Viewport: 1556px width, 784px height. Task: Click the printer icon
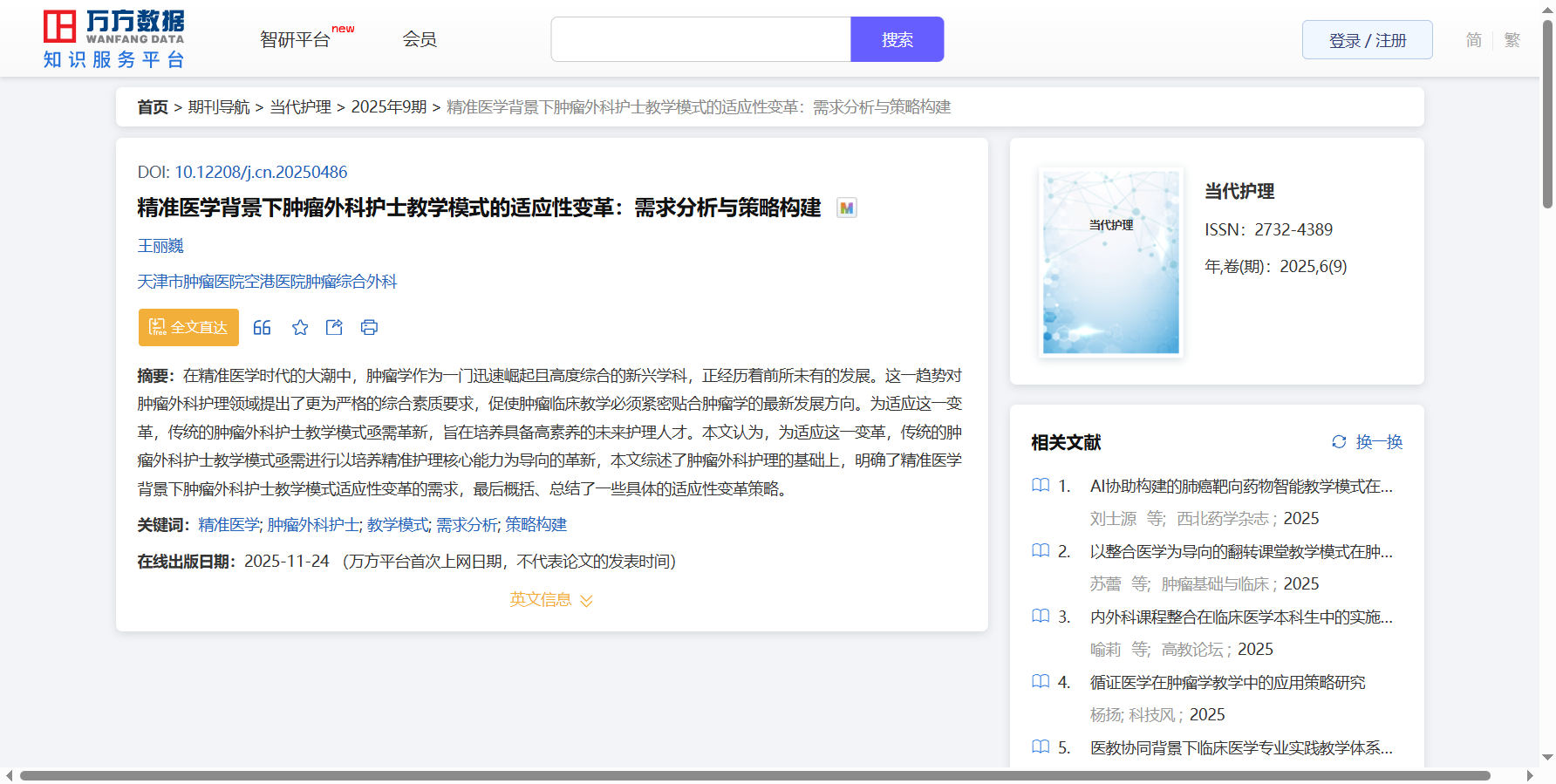pos(369,327)
